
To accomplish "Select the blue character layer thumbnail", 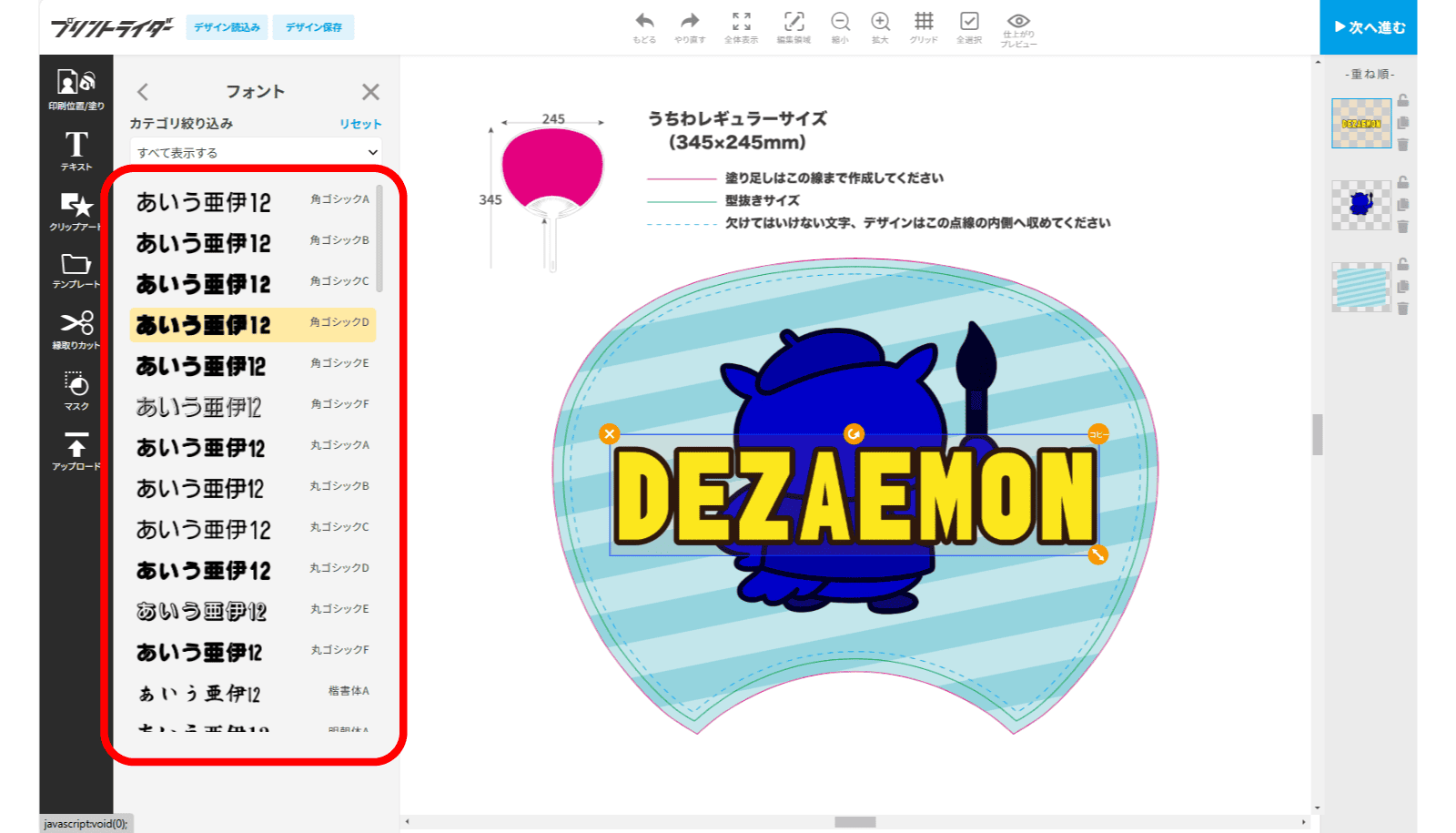I will pyautogui.click(x=1361, y=205).
